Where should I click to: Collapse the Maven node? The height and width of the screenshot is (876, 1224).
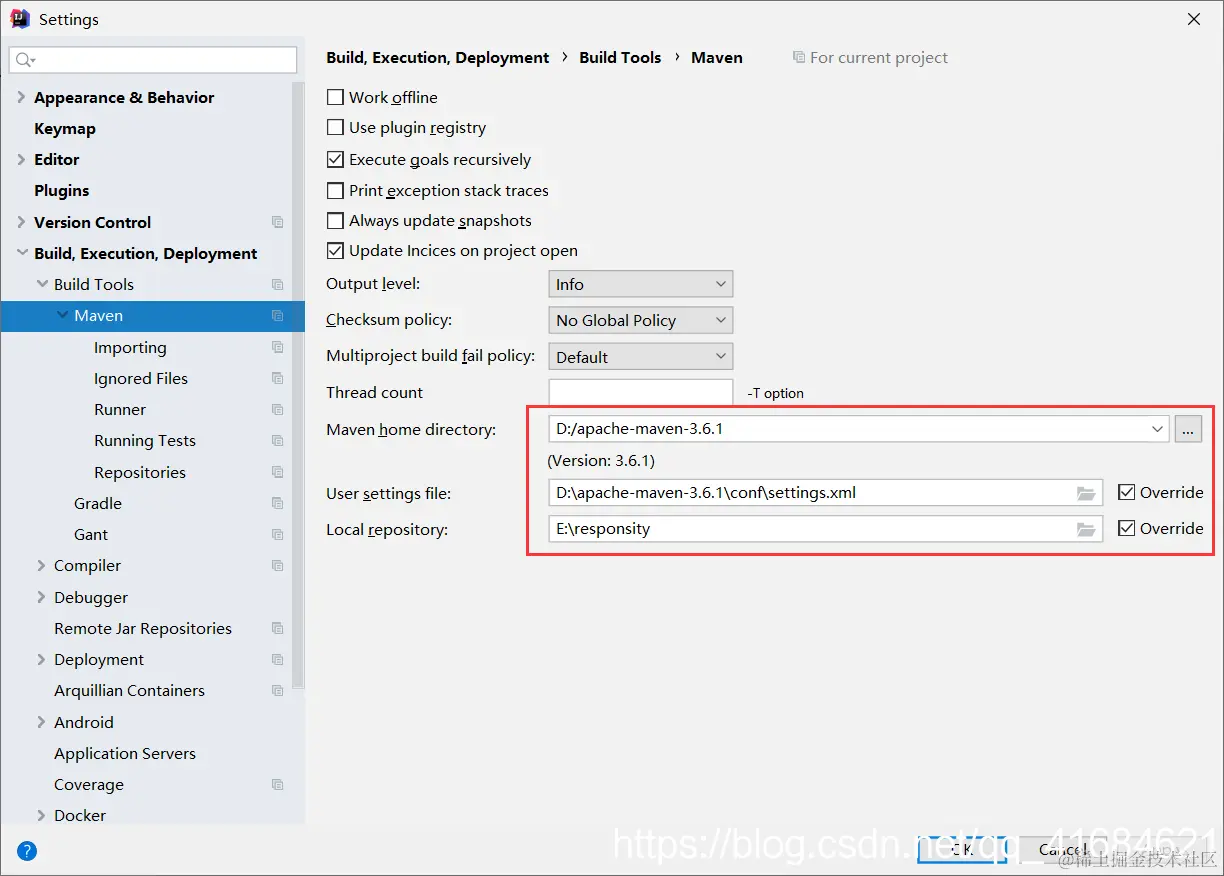click(x=62, y=315)
